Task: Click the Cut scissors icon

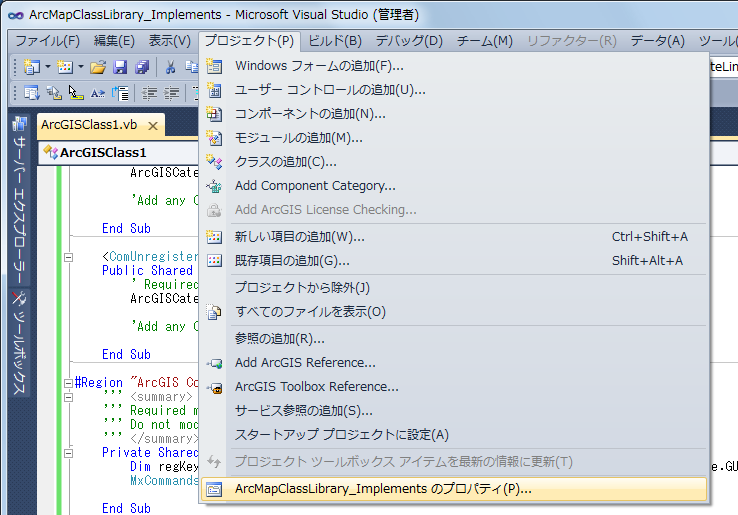Action: 170,67
